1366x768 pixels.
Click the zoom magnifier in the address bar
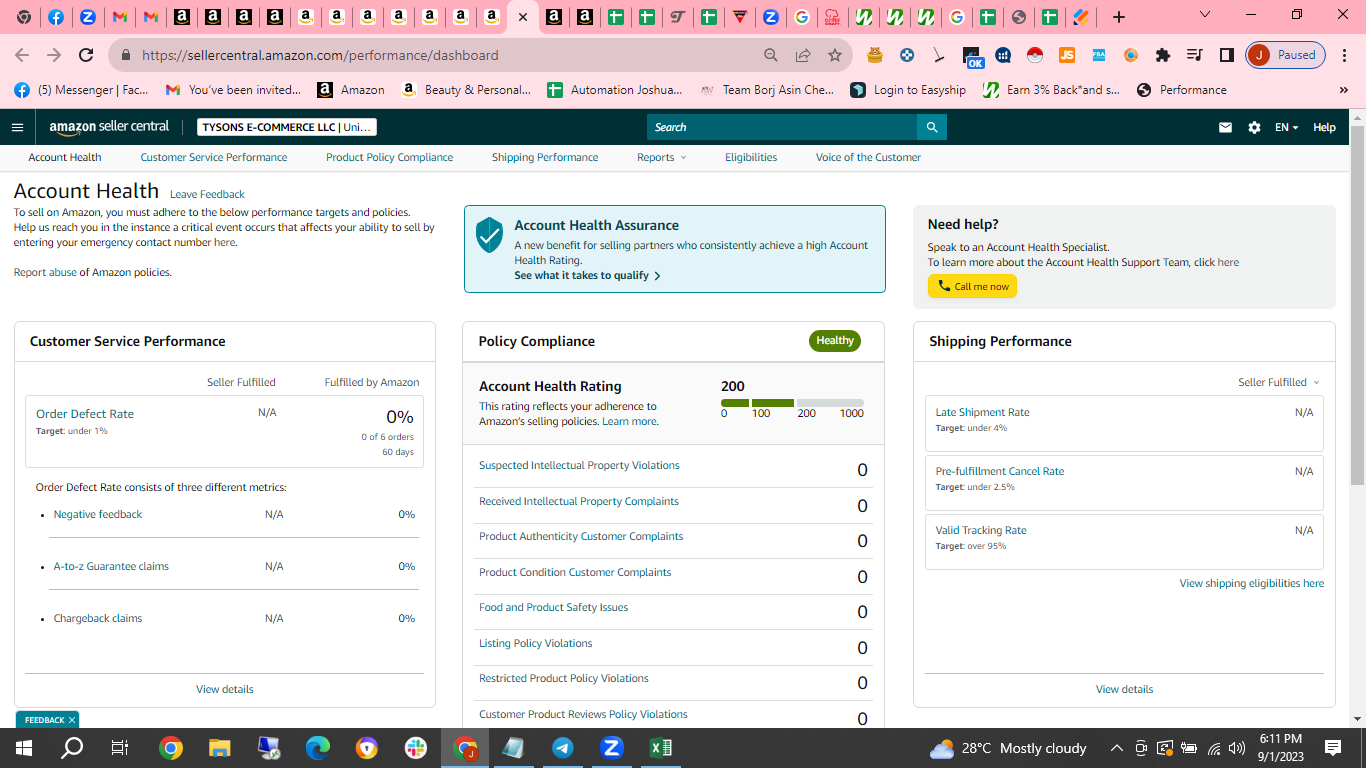click(771, 55)
